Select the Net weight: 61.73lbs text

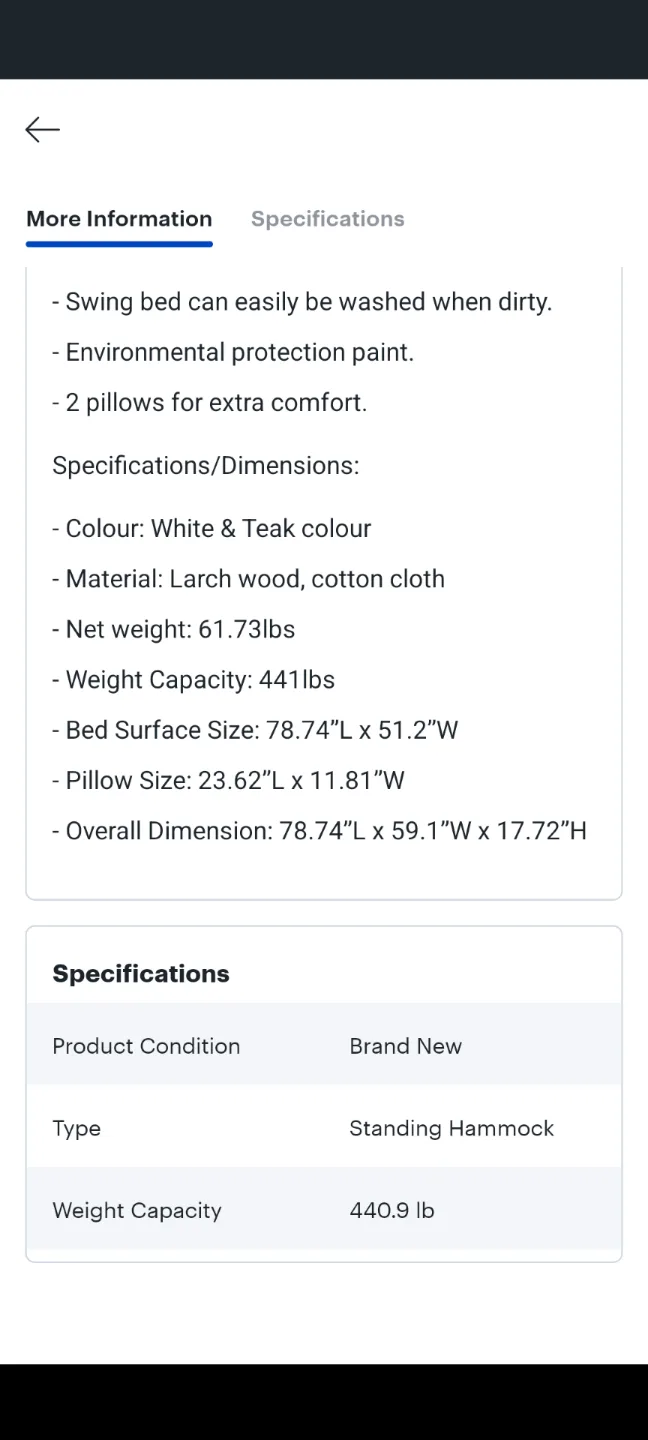click(173, 629)
